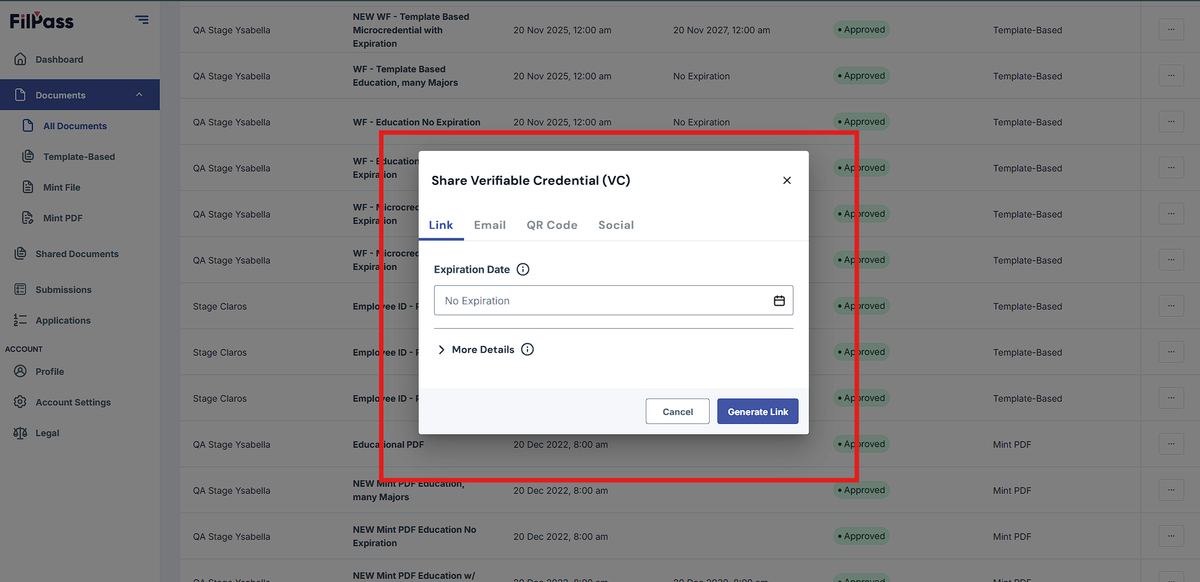Click the info icon next to More Details
The width and height of the screenshot is (1200, 582).
[527, 350]
